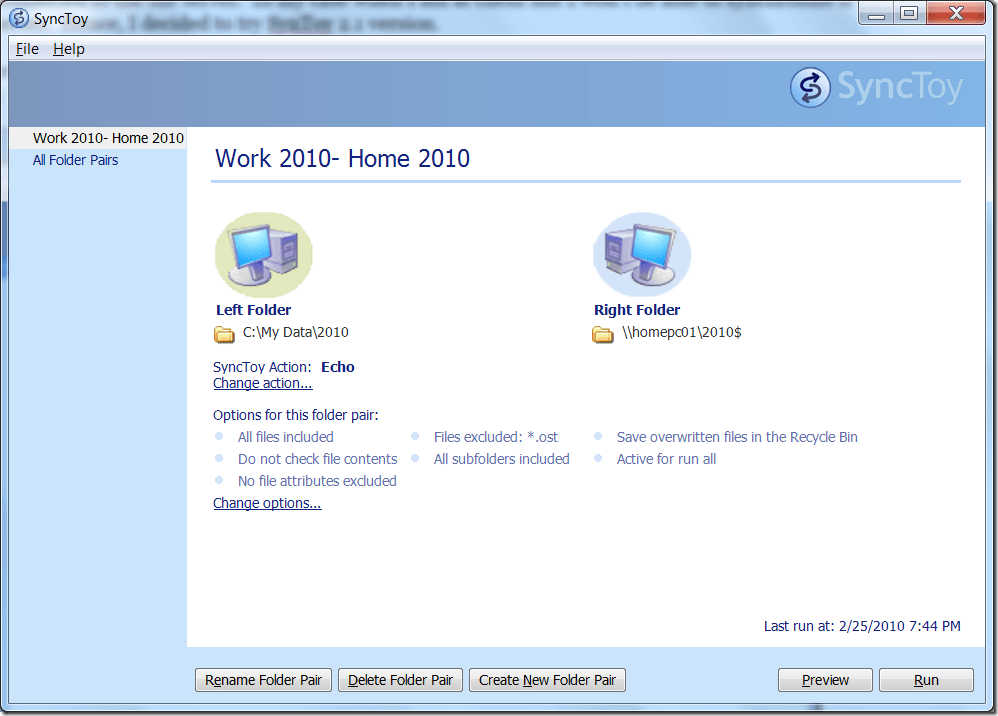
Task: Click the All files included option
Action: (x=286, y=437)
